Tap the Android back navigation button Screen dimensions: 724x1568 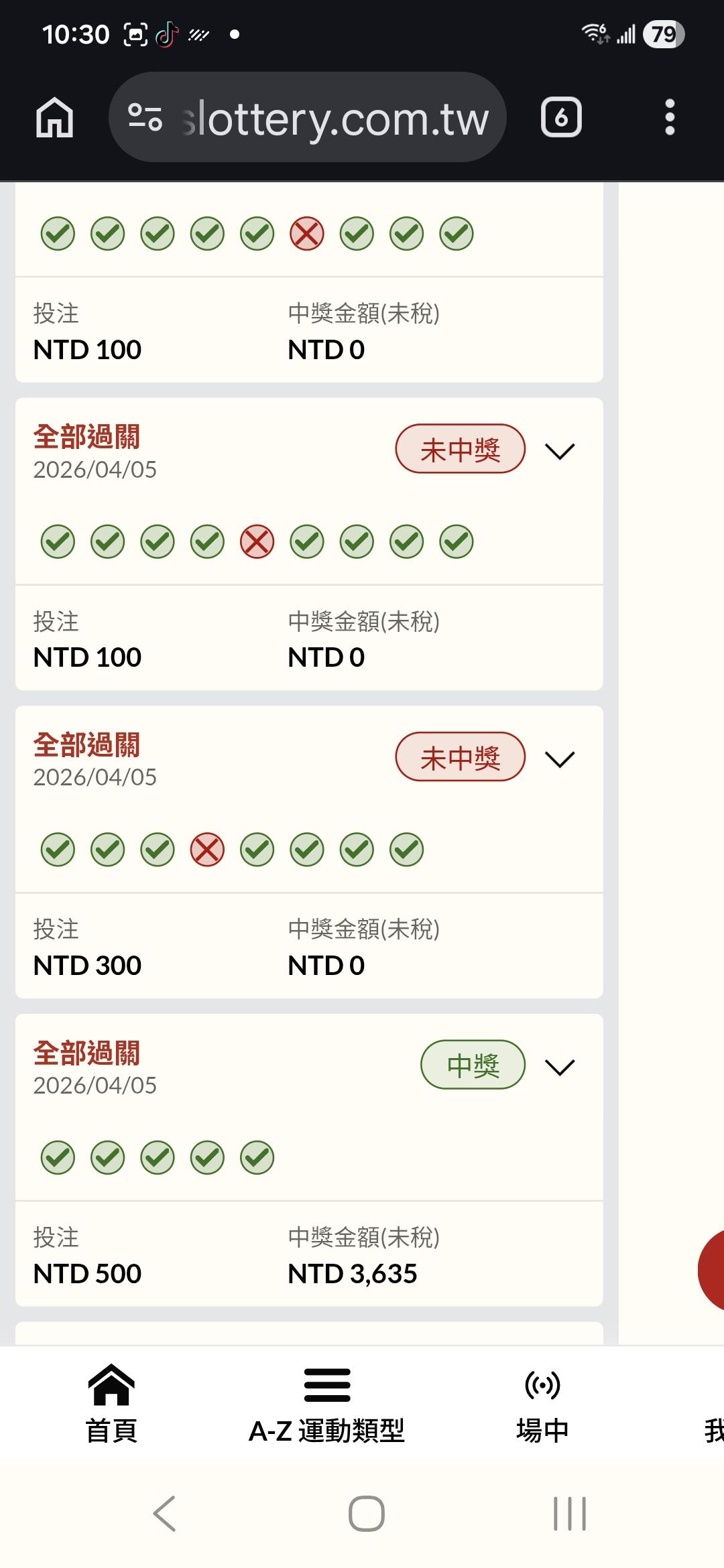pyautogui.click(x=164, y=1514)
